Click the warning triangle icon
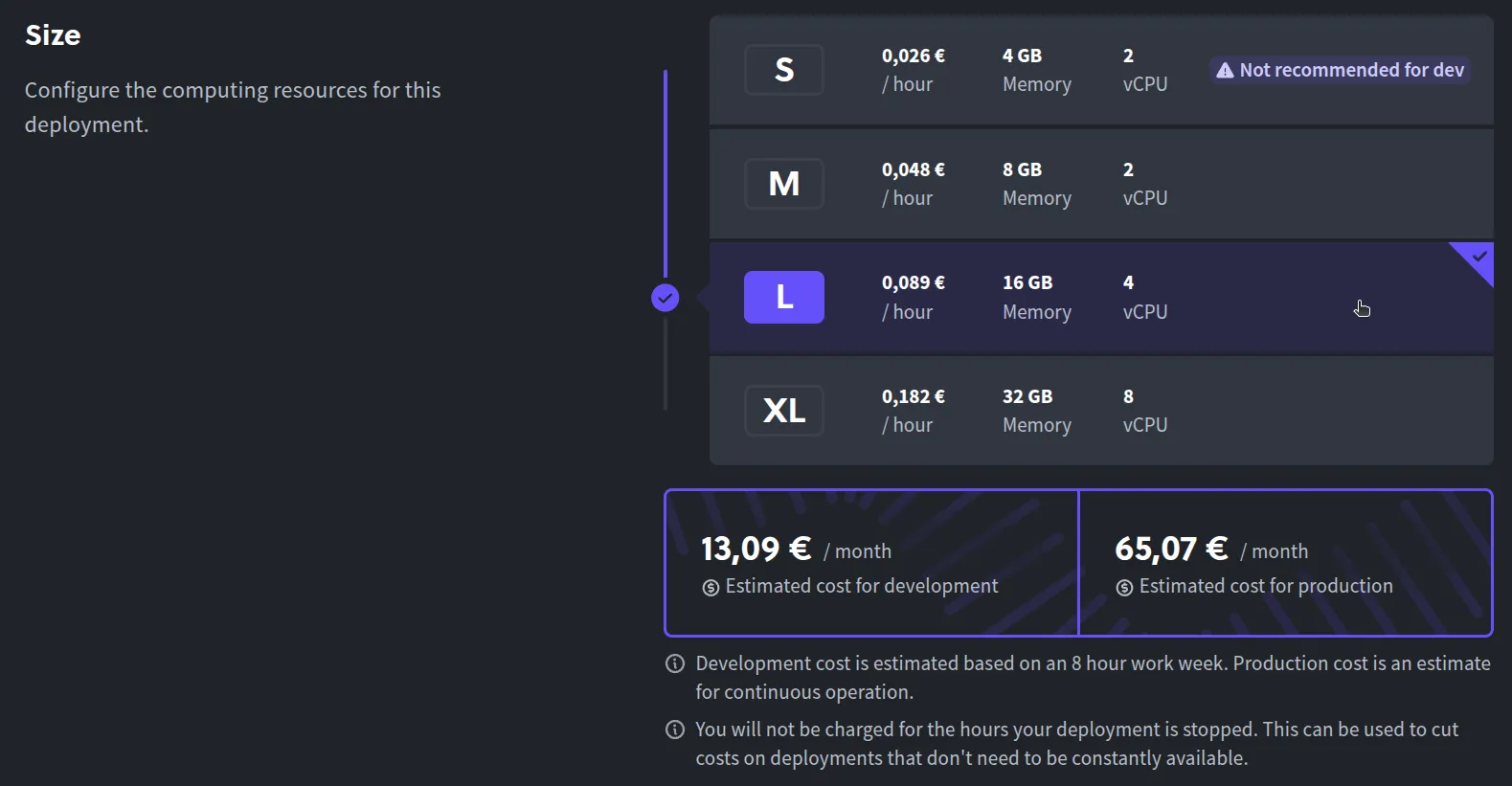This screenshot has height=786, width=1512. click(x=1224, y=70)
